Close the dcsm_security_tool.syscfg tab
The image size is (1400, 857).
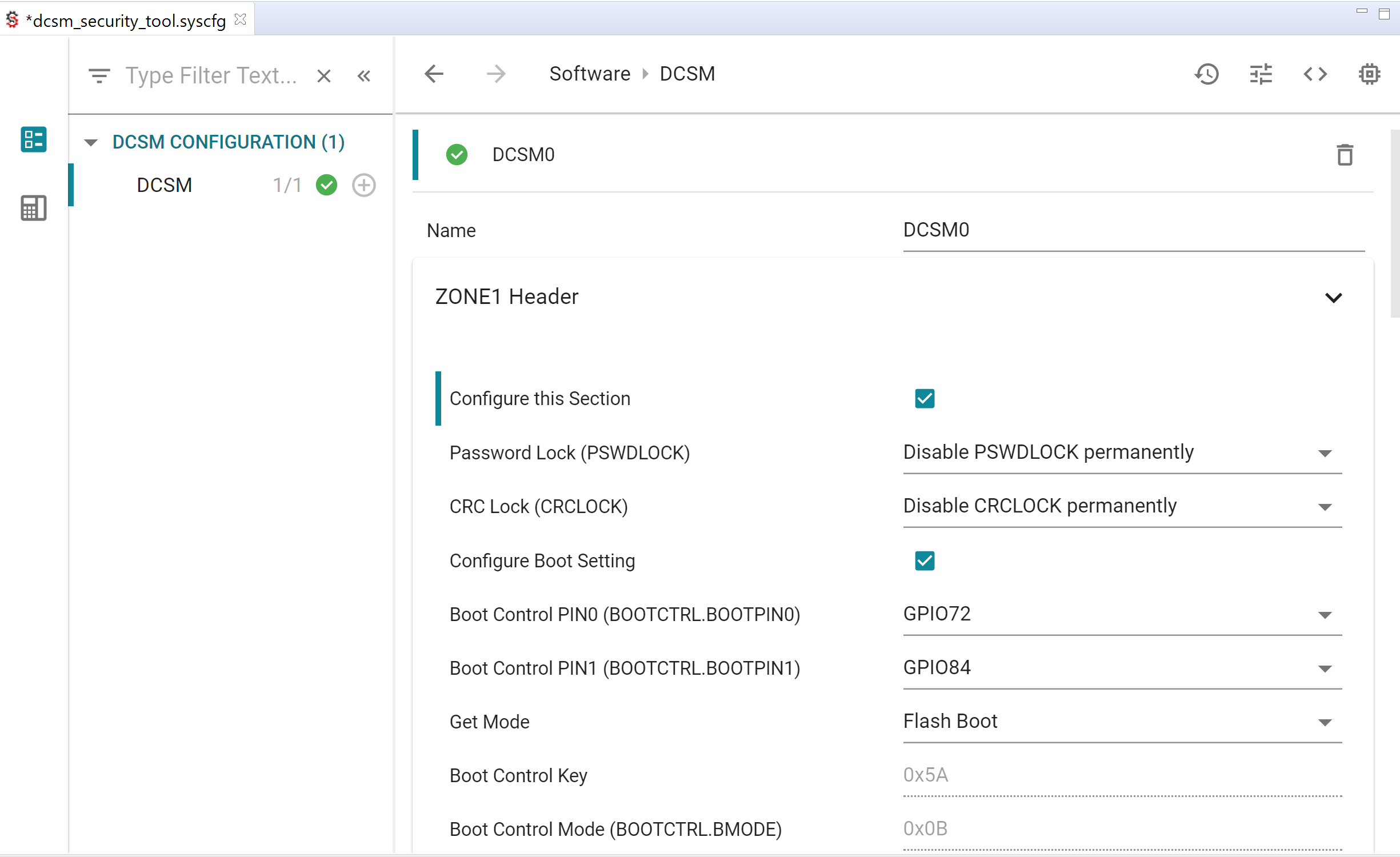(x=241, y=19)
